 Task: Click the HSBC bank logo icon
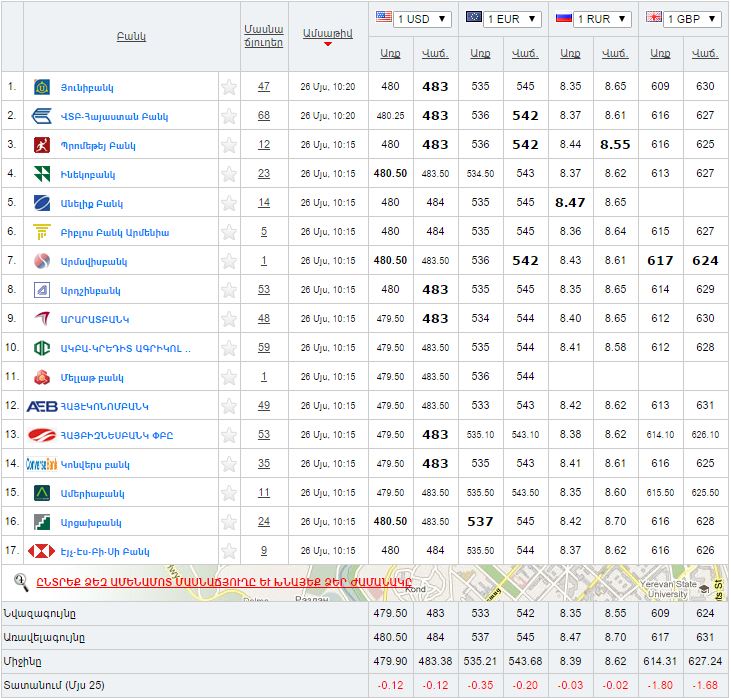tap(42, 551)
